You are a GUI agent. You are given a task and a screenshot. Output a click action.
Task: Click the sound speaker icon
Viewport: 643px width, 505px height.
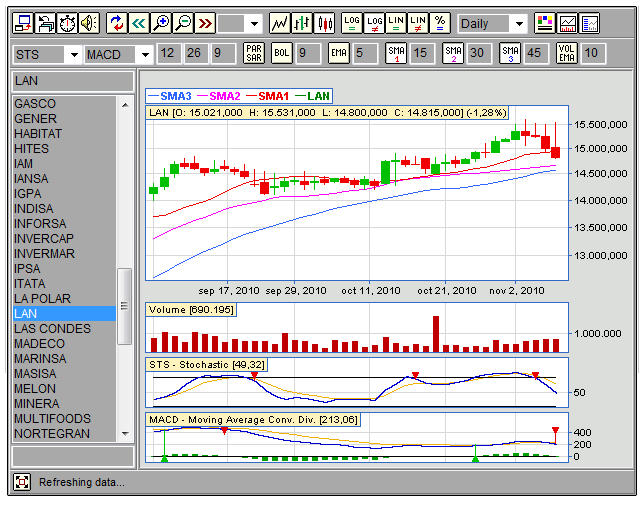(89, 23)
